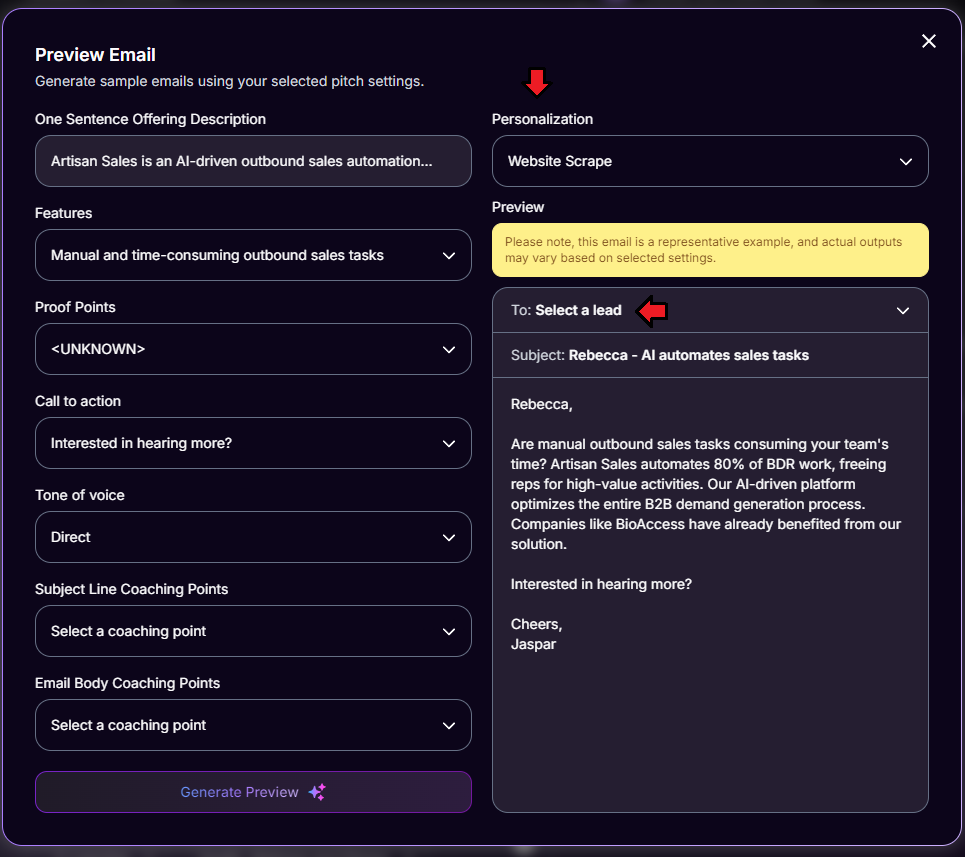Click the 'Cheers,' sign-off line
This screenshot has height=857, width=965.
536,624
